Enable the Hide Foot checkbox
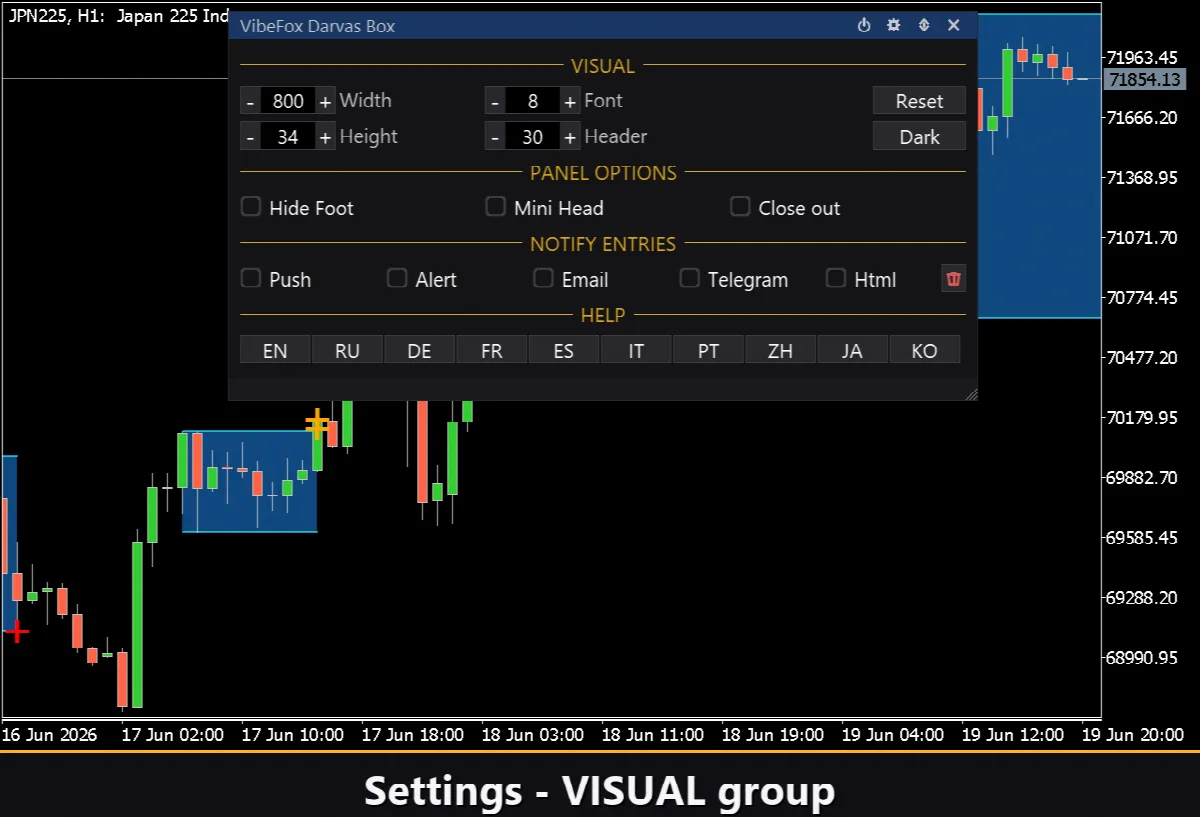 [x=251, y=207]
